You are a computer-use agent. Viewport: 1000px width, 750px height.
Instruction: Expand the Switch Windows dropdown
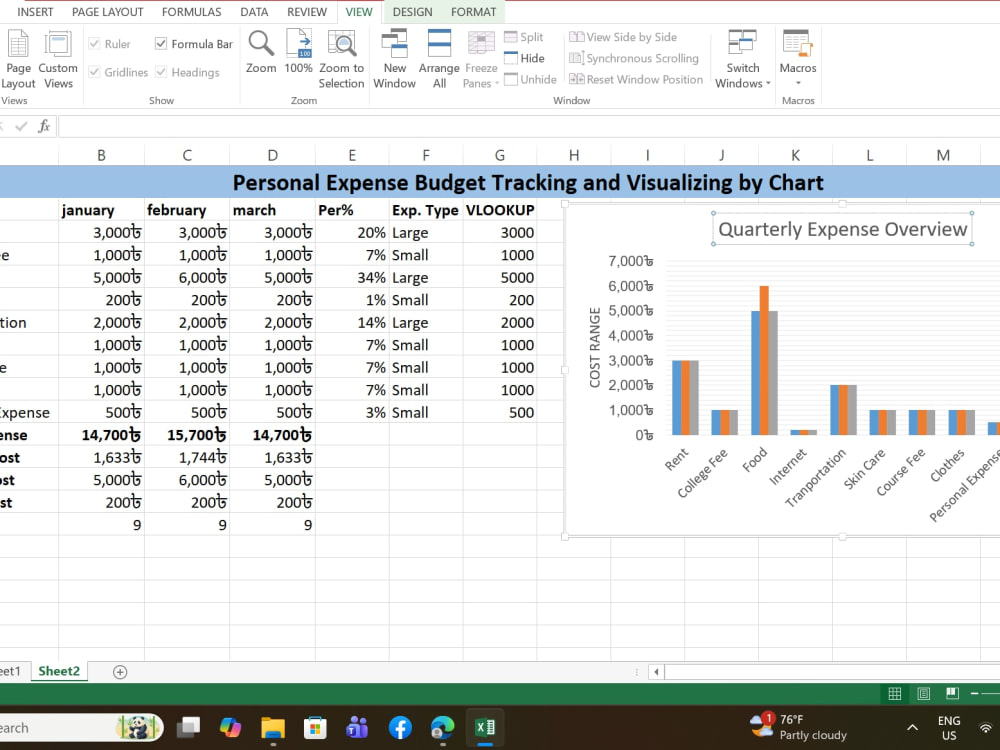tap(743, 59)
